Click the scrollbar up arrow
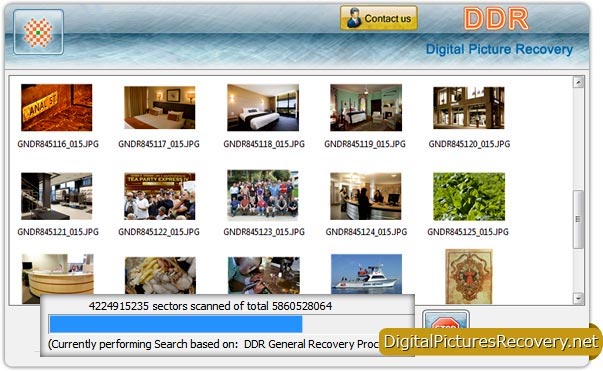 click(x=578, y=82)
